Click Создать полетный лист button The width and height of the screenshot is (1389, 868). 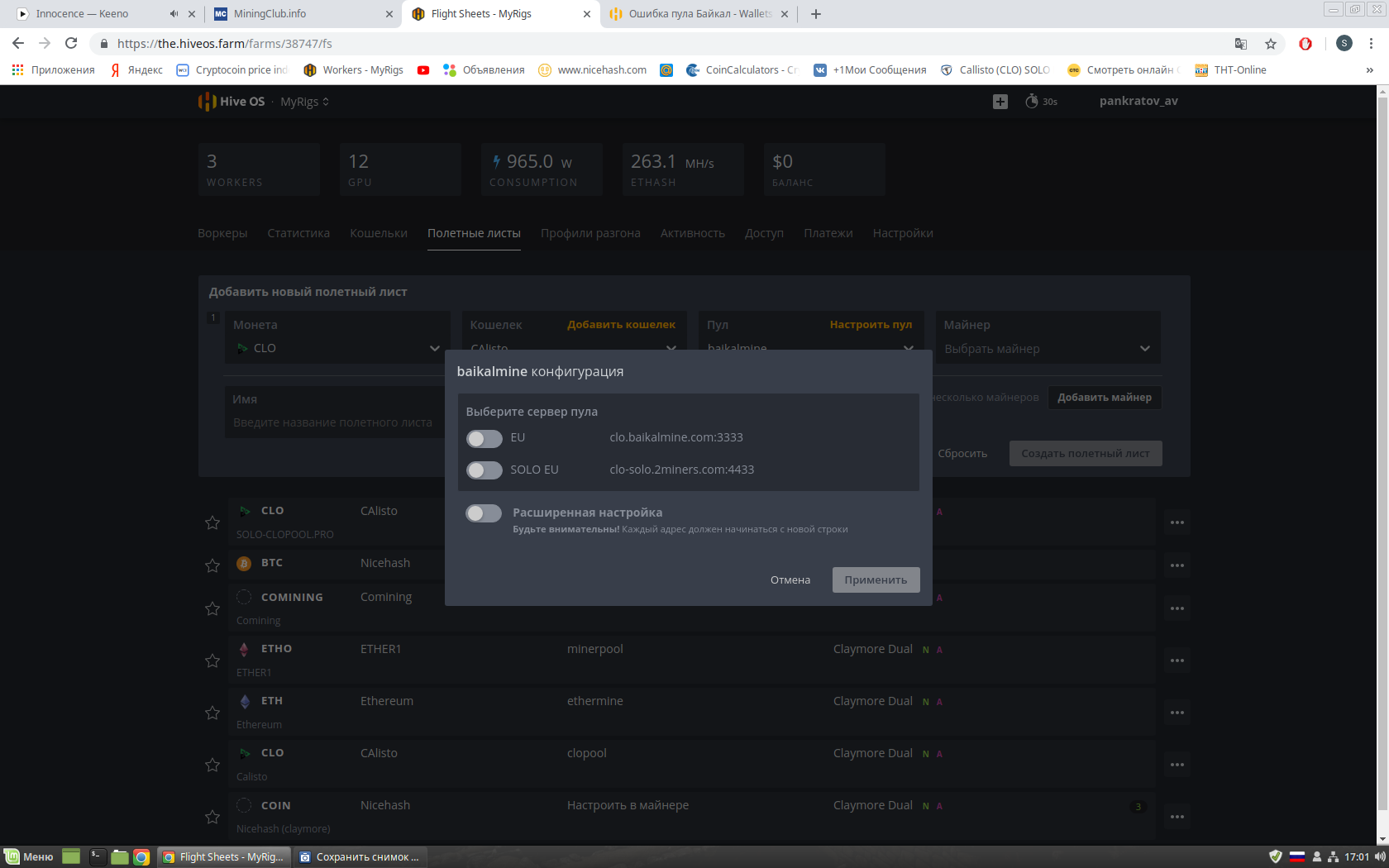[1086, 453]
